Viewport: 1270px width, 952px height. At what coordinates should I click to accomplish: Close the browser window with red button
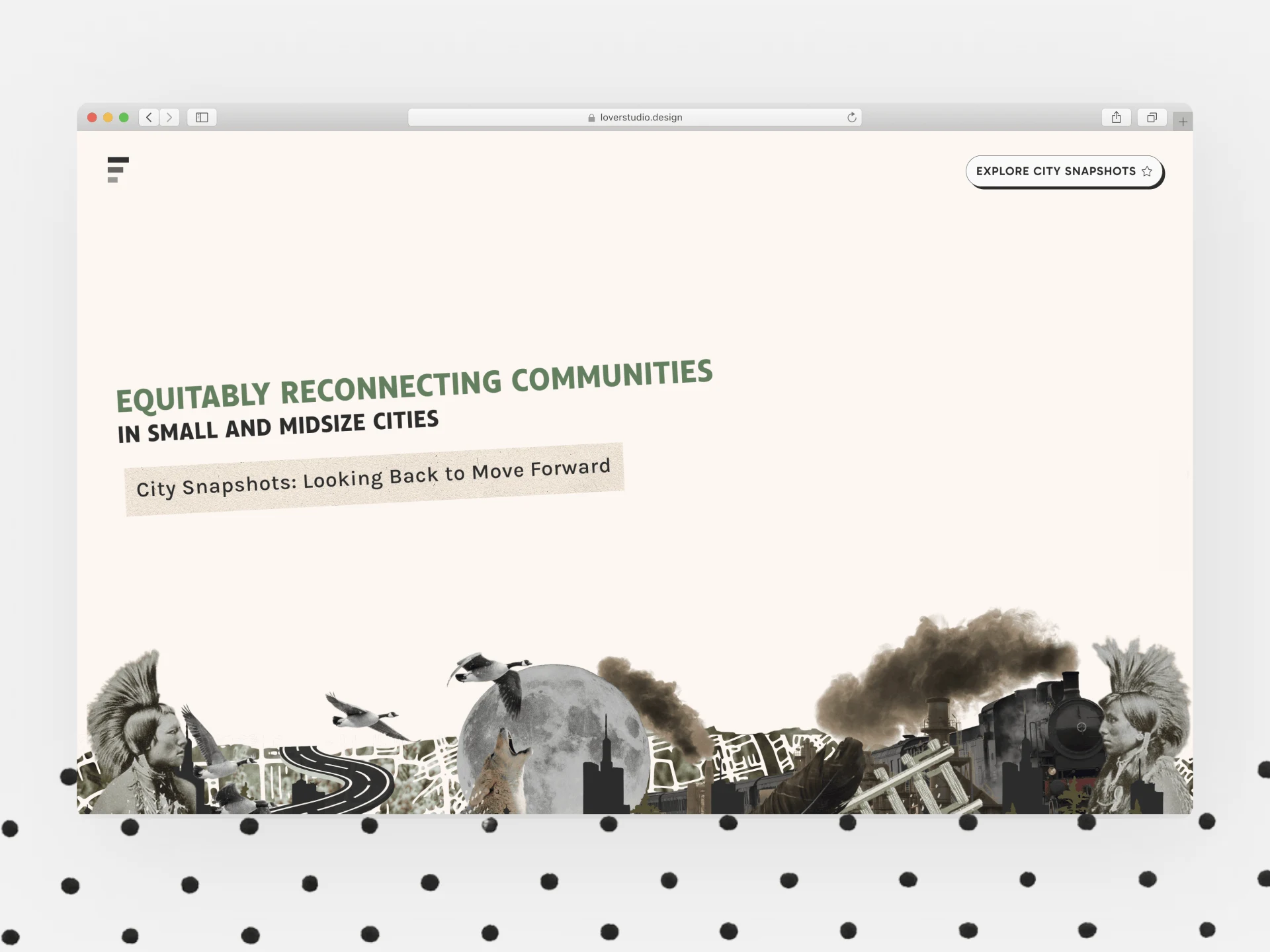[x=92, y=117]
